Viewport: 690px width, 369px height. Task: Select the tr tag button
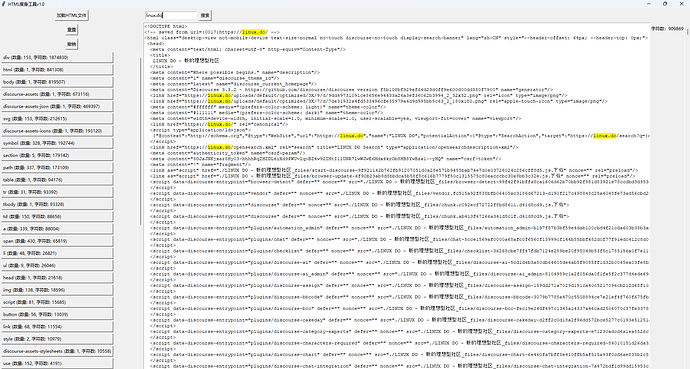pos(57,192)
